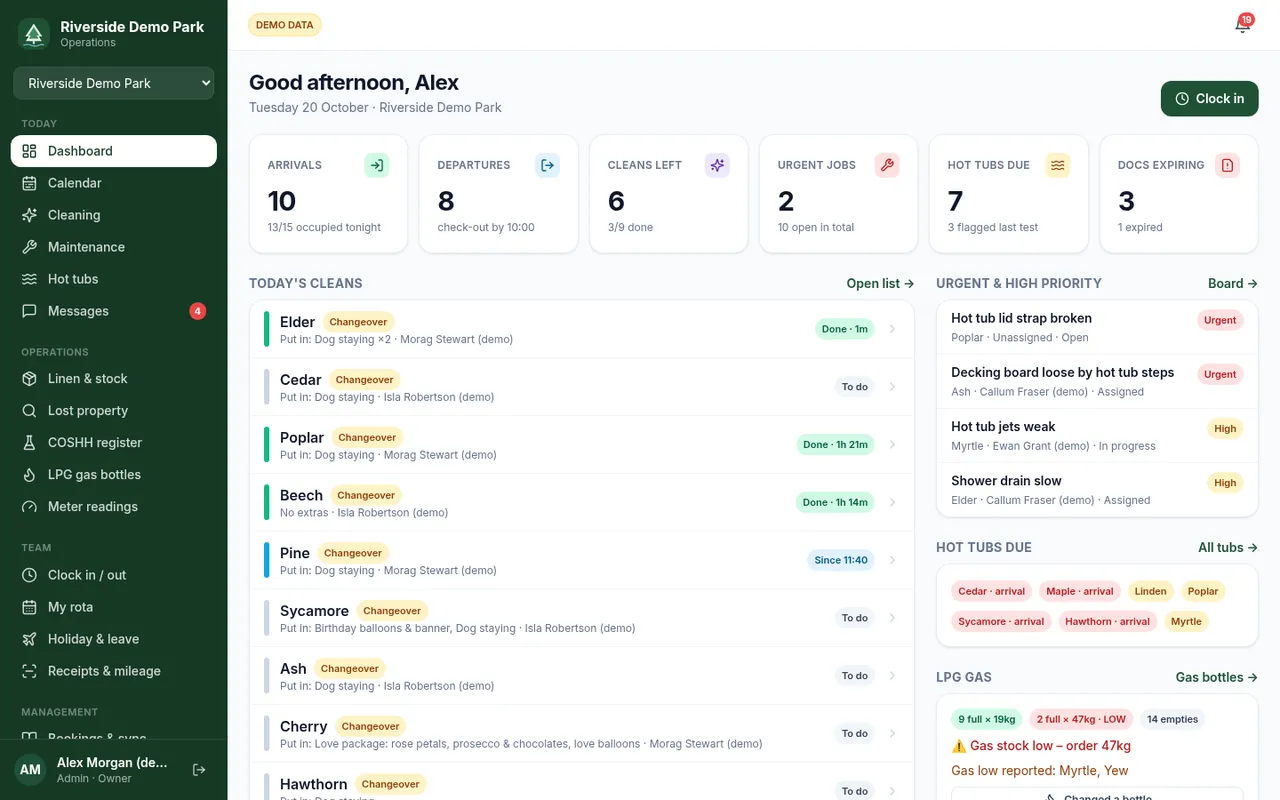Viewport: 1280px width, 800px height.
Task: Expand the Sycamore clean row chevron
Action: [893, 618]
